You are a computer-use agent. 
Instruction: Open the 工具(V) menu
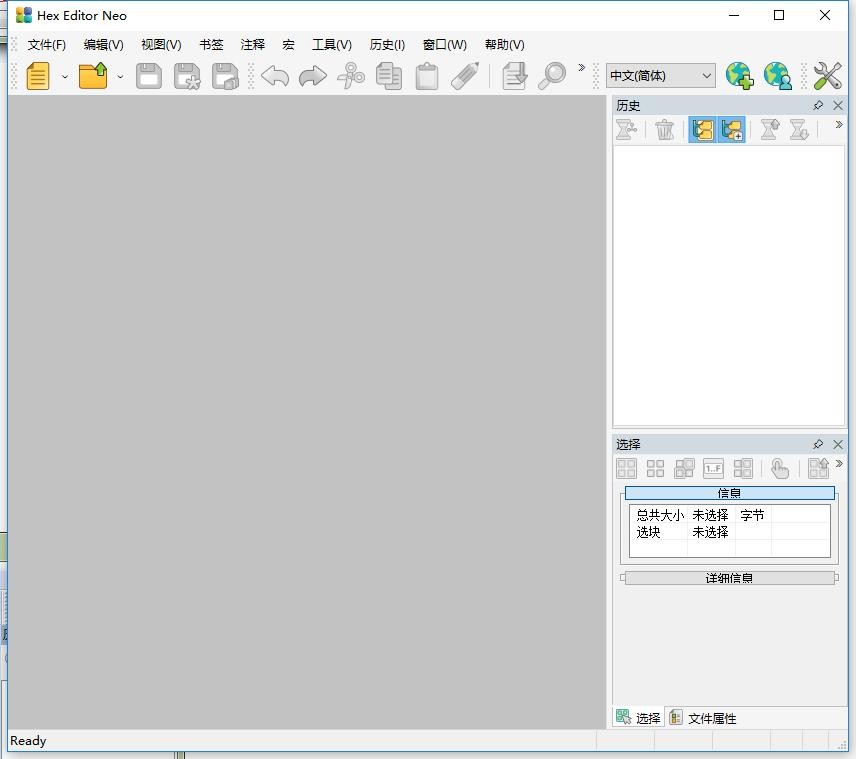tap(331, 45)
